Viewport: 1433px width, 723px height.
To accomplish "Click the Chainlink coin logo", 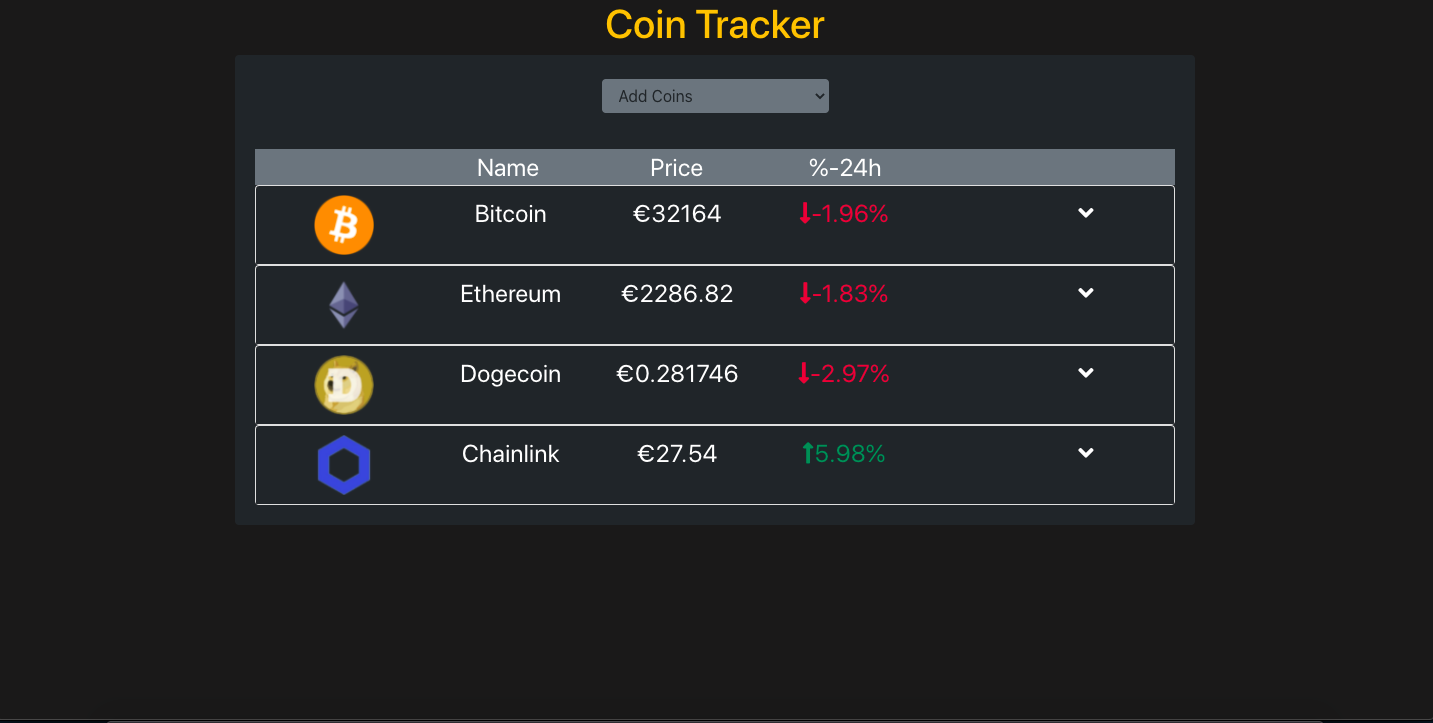I will [344, 464].
